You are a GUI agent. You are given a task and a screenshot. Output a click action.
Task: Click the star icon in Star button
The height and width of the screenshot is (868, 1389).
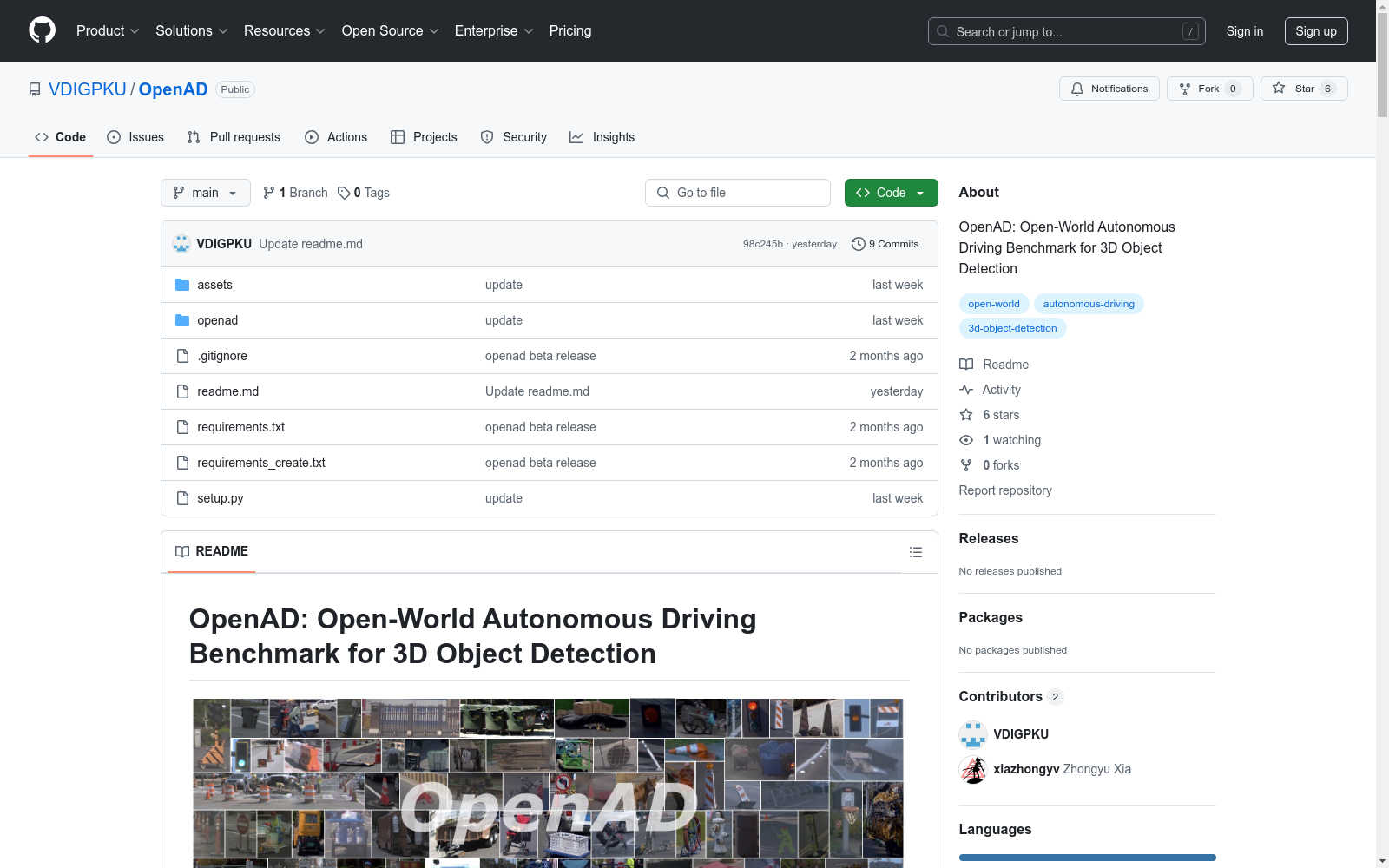click(1279, 88)
